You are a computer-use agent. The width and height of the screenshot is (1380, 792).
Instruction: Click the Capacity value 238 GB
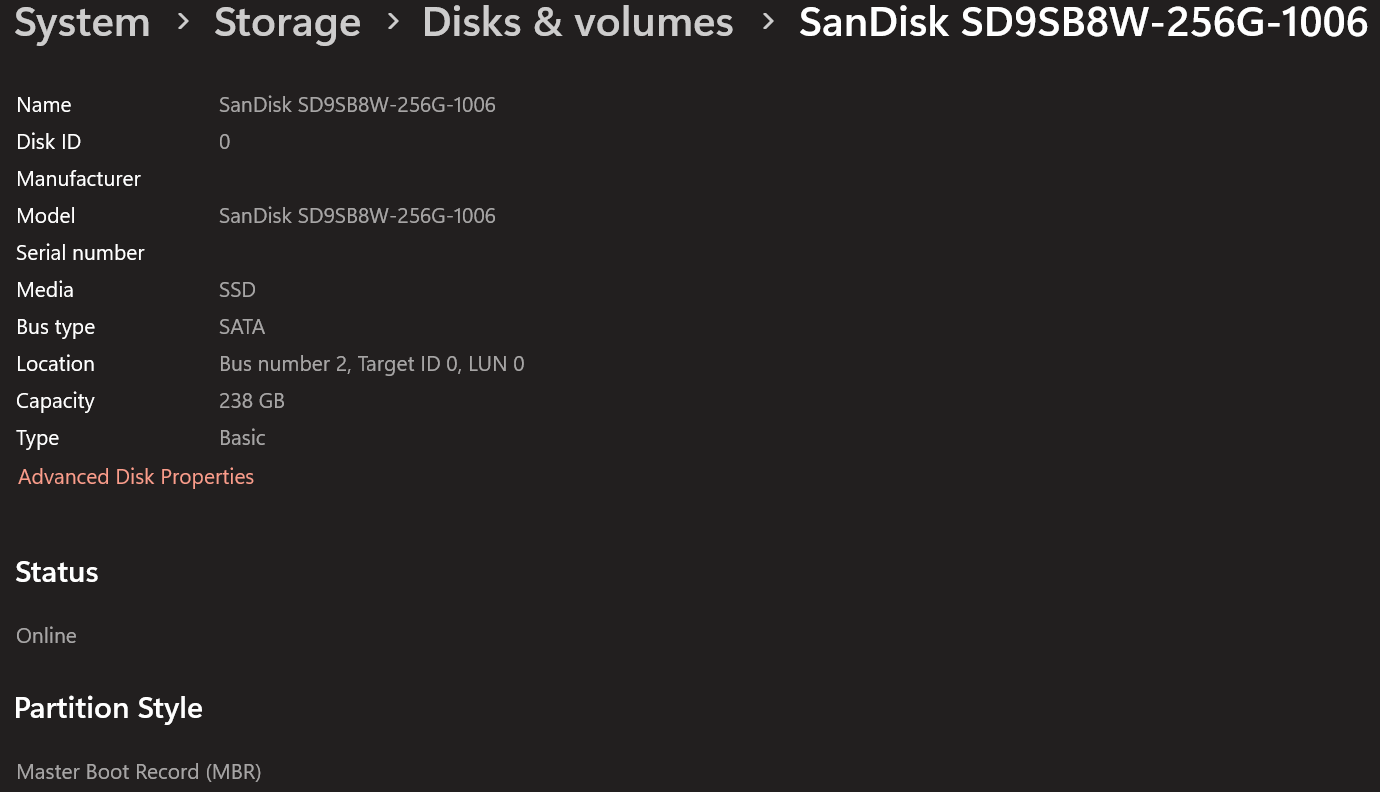click(x=252, y=401)
